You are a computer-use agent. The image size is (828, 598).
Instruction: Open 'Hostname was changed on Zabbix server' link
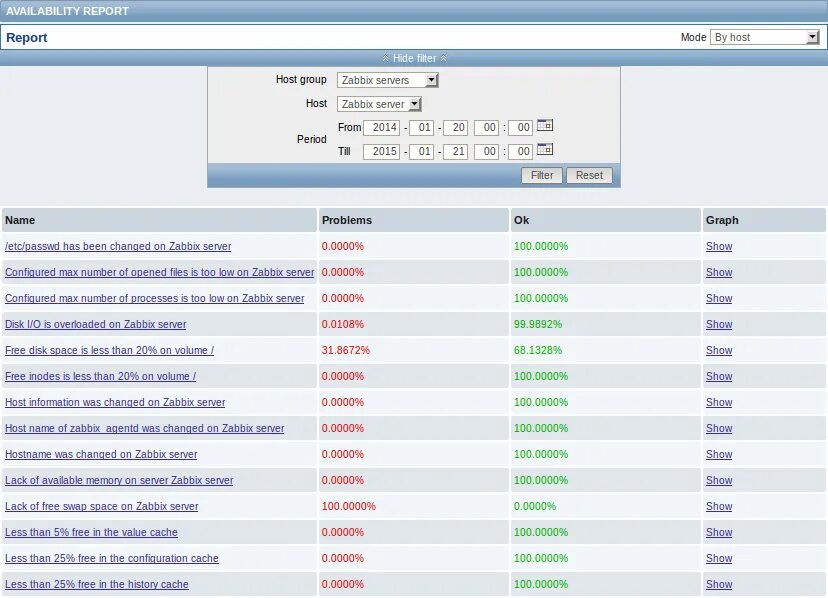click(x=101, y=454)
